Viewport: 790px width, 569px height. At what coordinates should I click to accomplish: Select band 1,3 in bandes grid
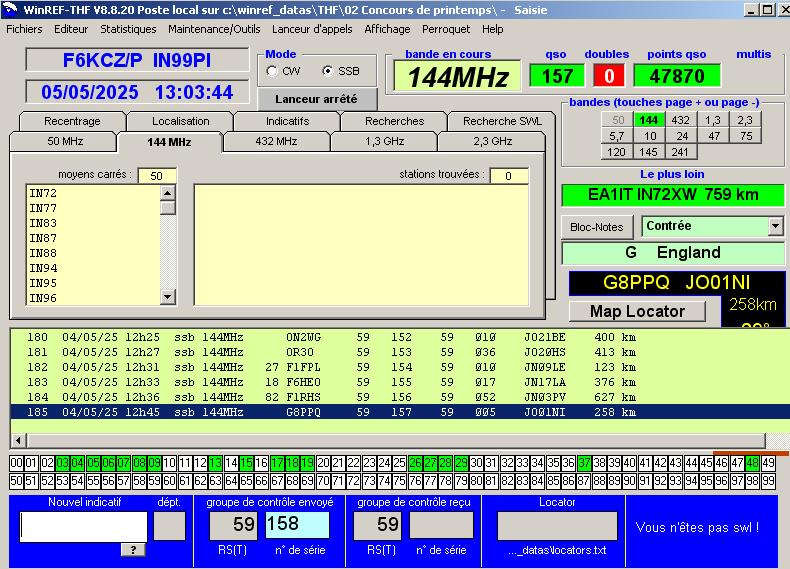(712, 120)
